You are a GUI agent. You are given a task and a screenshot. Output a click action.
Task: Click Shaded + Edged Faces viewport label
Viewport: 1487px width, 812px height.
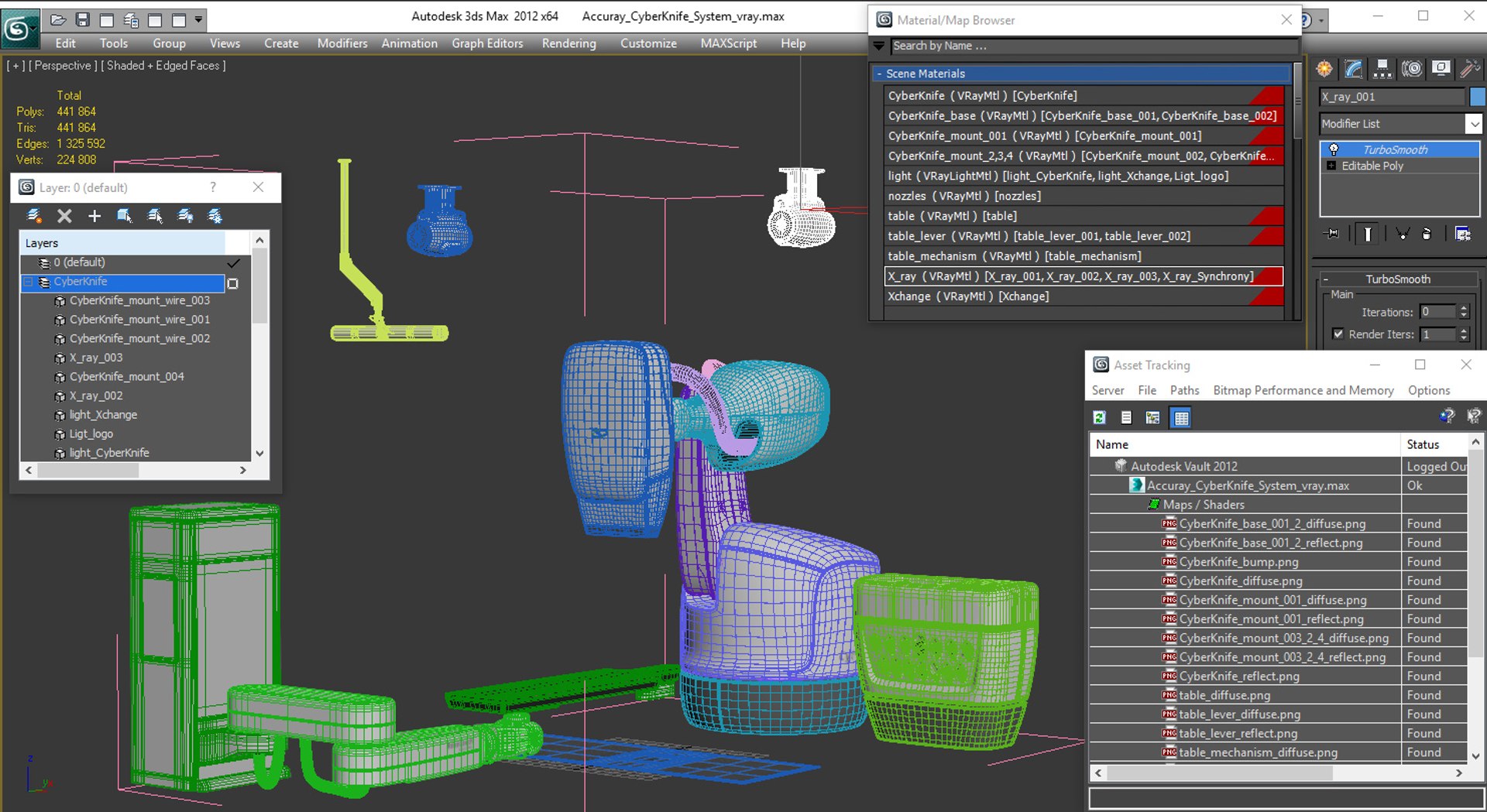click(163, 66)
